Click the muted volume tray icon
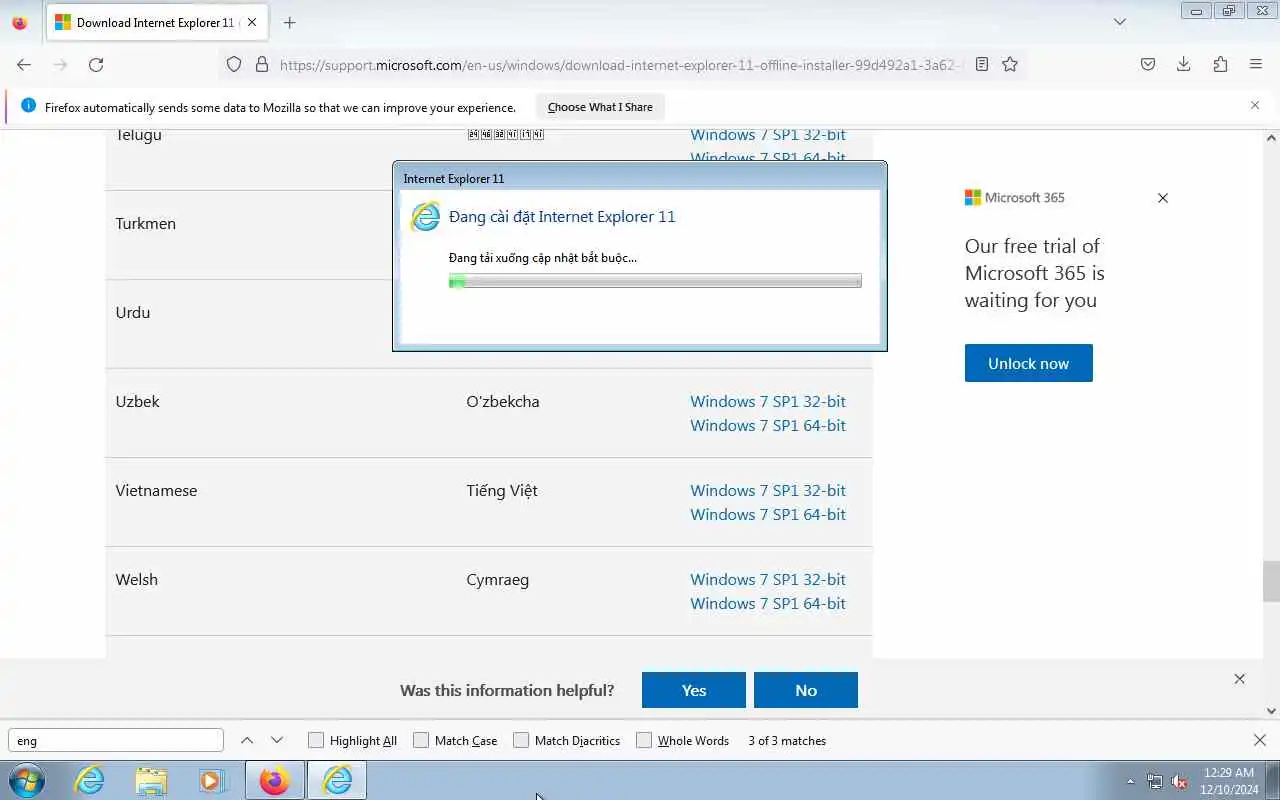This screenshot has height=800, width=1280. [1180, 781]
